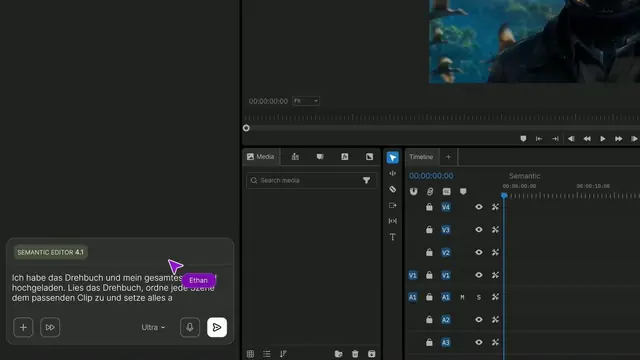Play the preview video
This screenshot has height=360, width=640.
click(602, 139)
